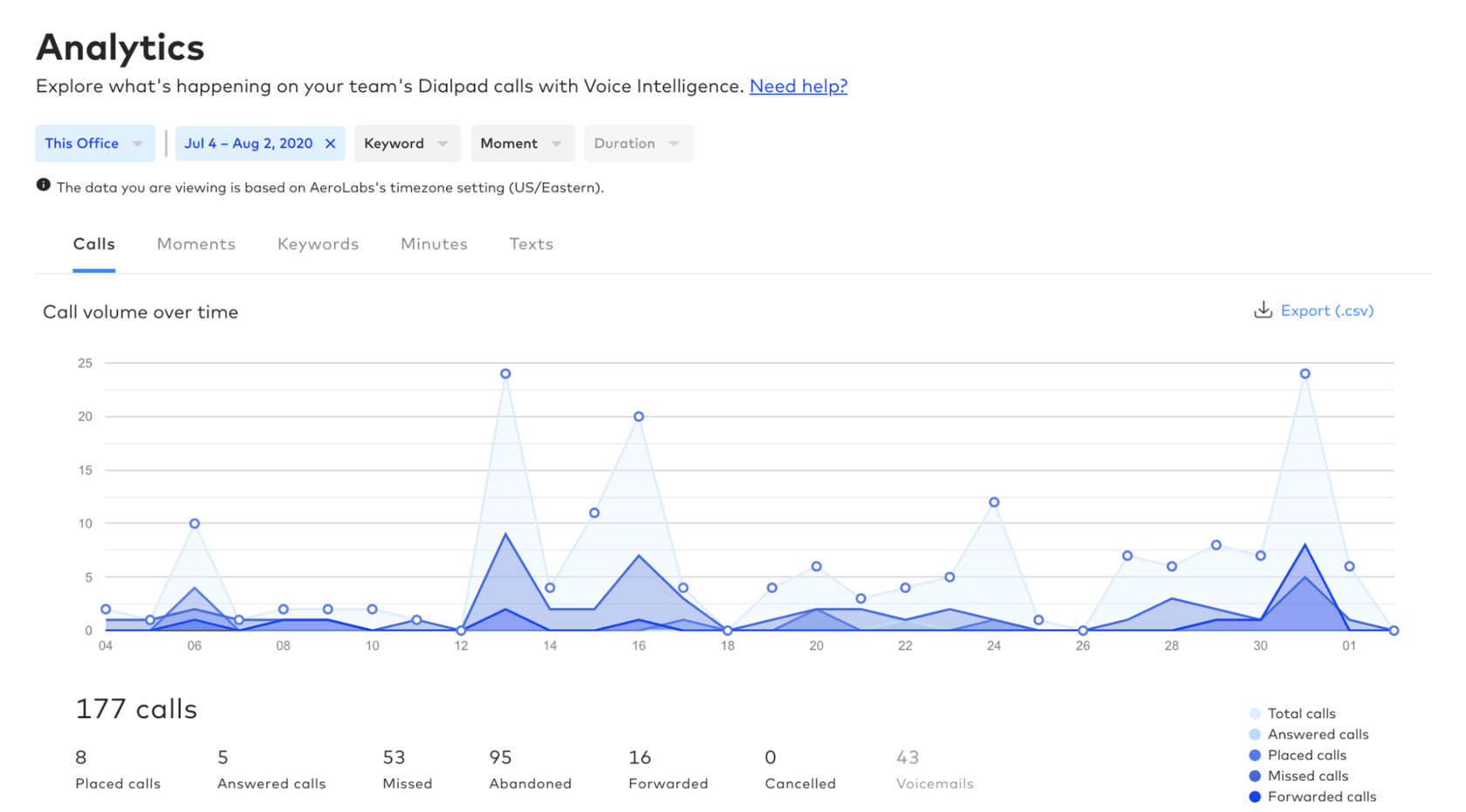Image resolution: width=1466 pixels, height=812 pixels.
Task: Click the Forwarded stat showing 16
Action: 668,769
